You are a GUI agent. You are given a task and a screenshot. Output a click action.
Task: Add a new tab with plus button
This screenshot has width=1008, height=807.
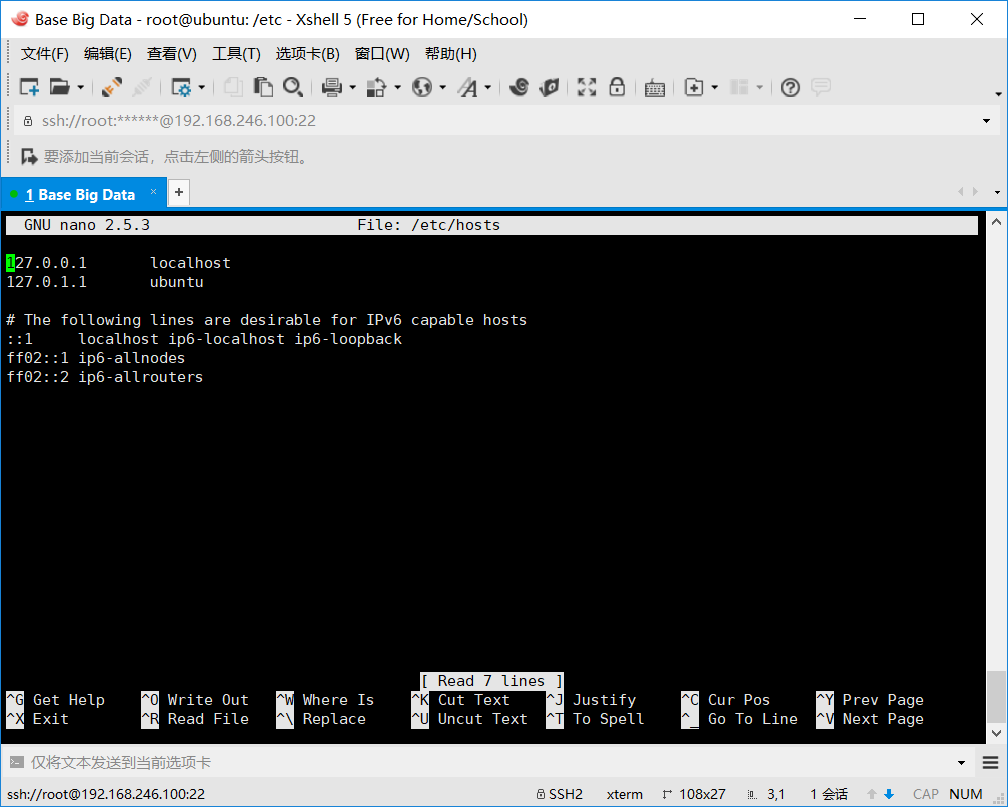tap(179, 192)
